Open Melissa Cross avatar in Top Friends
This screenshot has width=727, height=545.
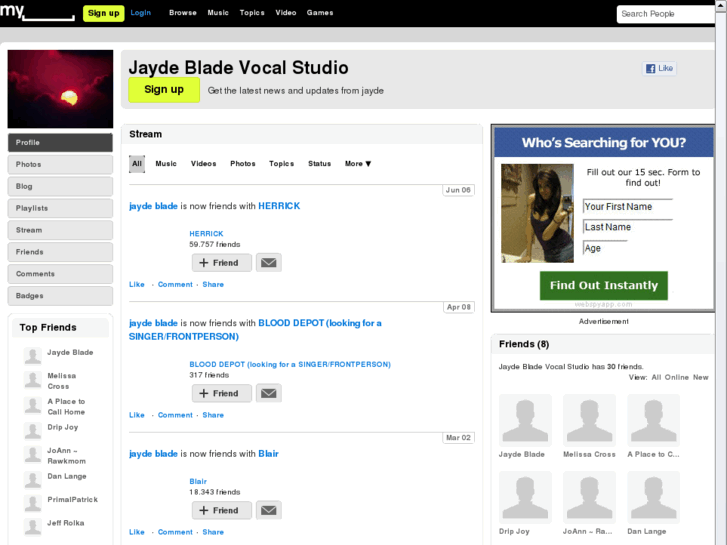(32, 379)
